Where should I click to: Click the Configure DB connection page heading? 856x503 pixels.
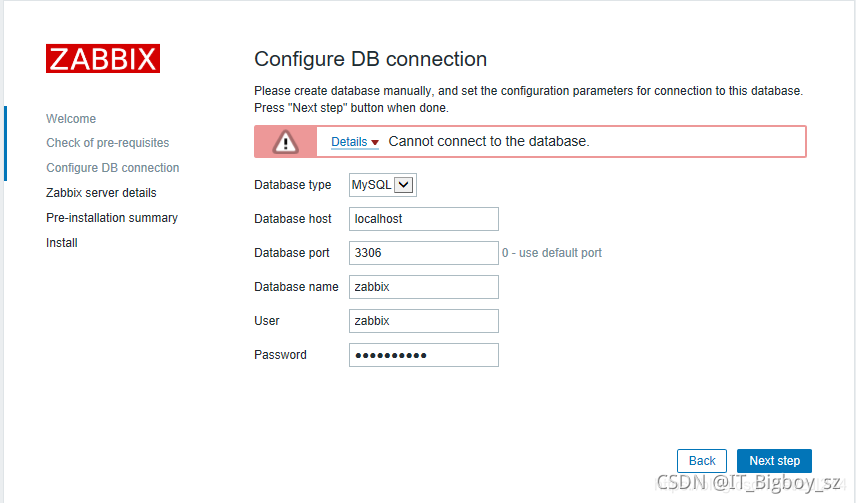click(371, 59)
